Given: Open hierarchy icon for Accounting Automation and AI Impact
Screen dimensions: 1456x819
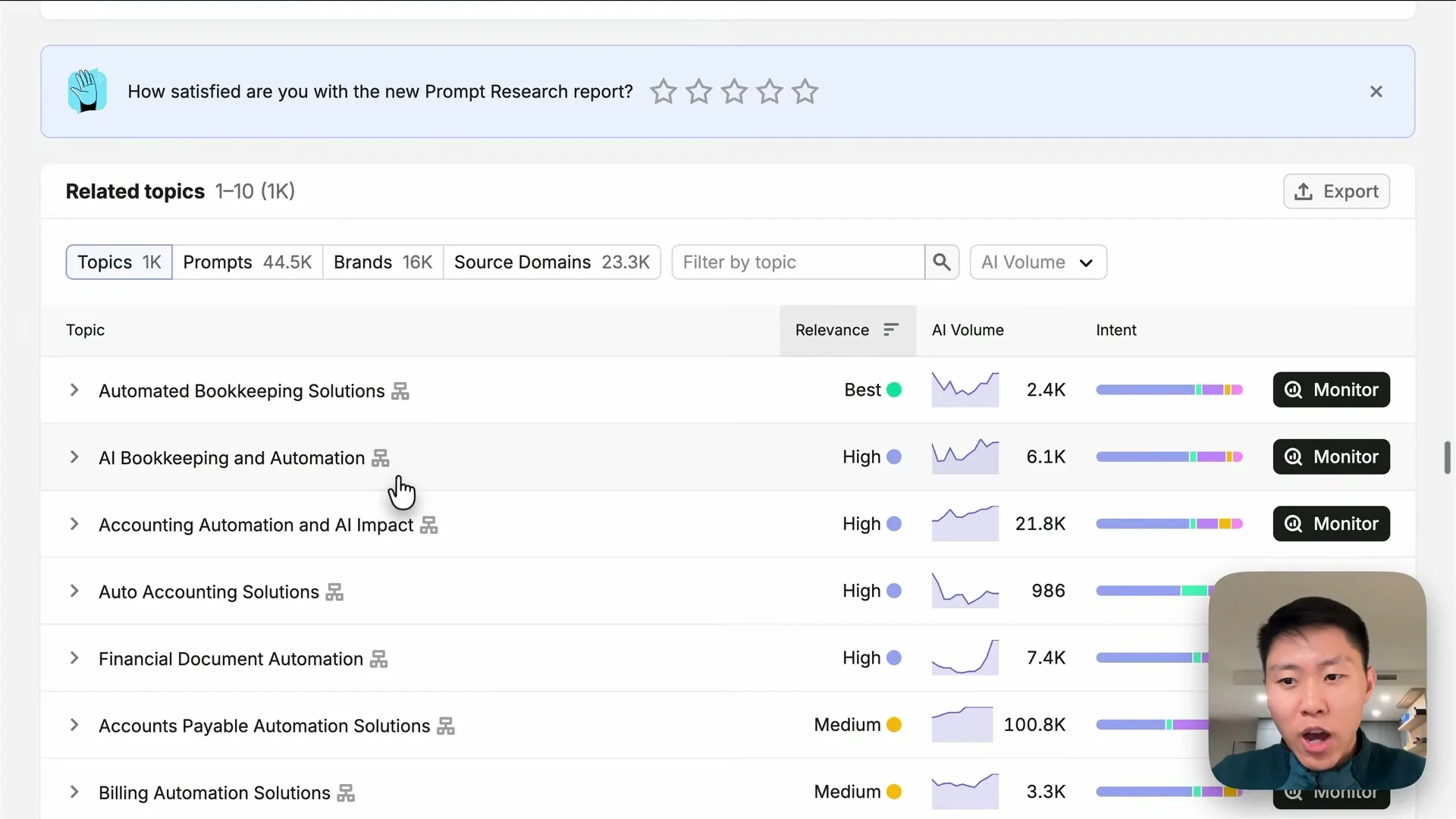Looking at the screenshot, I should [429, 525].
